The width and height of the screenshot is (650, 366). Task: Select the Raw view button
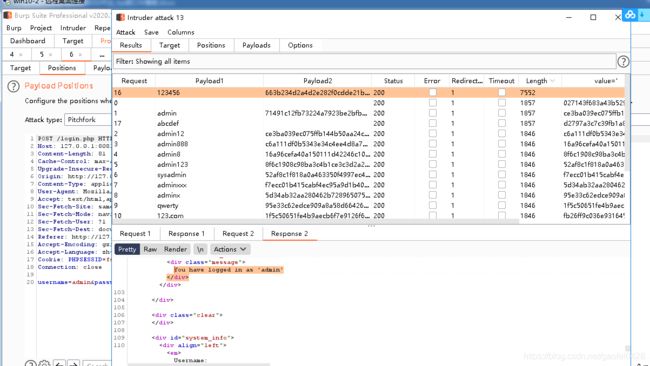point(150,249)
